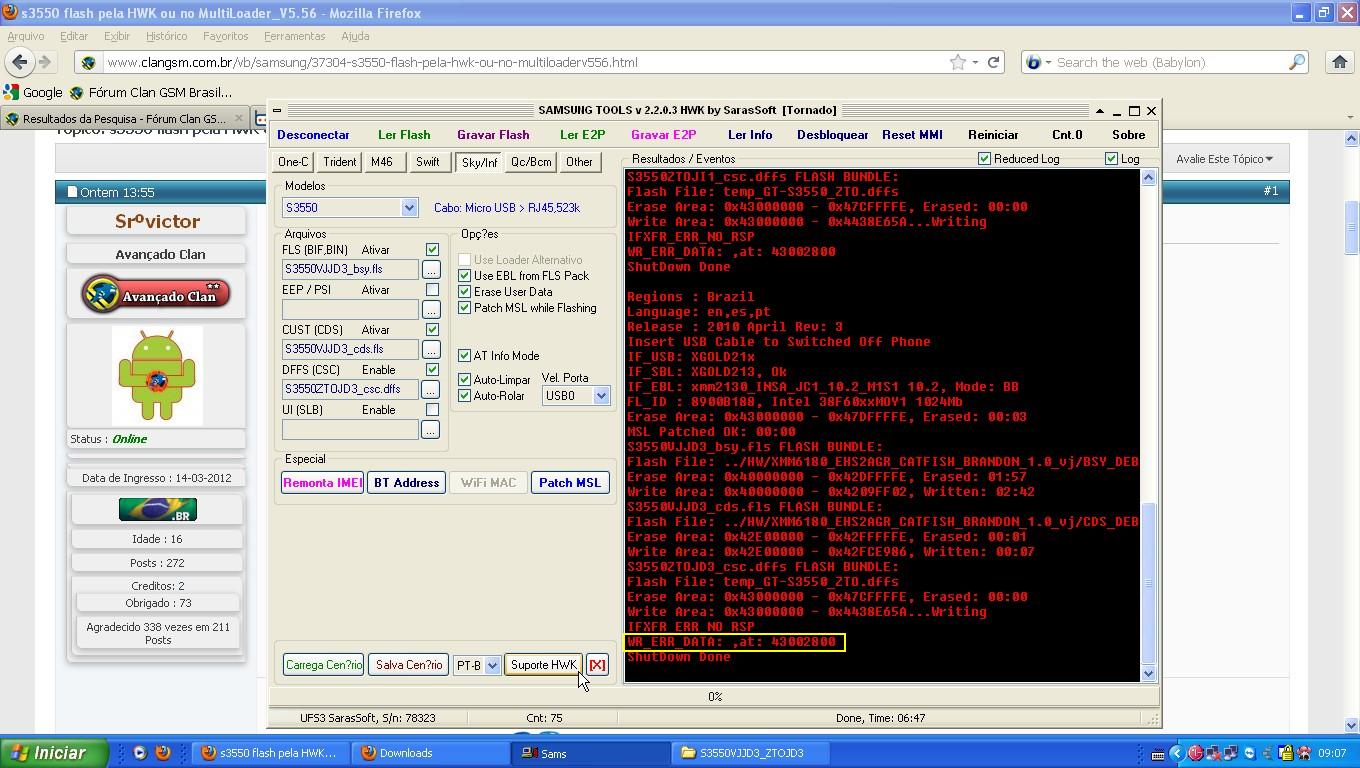This screenshot has width=1360, height=768.
Task: Click Firefox forward navigation arrow
Action: tap(44, 62)
